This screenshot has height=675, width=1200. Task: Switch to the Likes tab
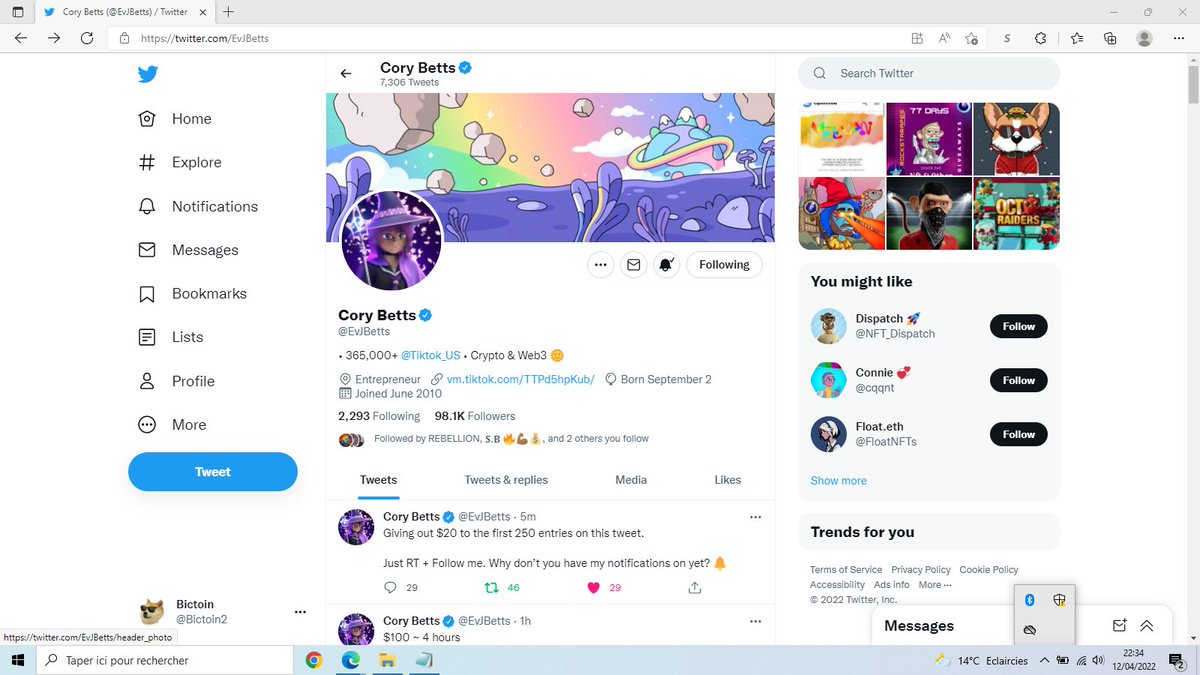tap(728, 480)
